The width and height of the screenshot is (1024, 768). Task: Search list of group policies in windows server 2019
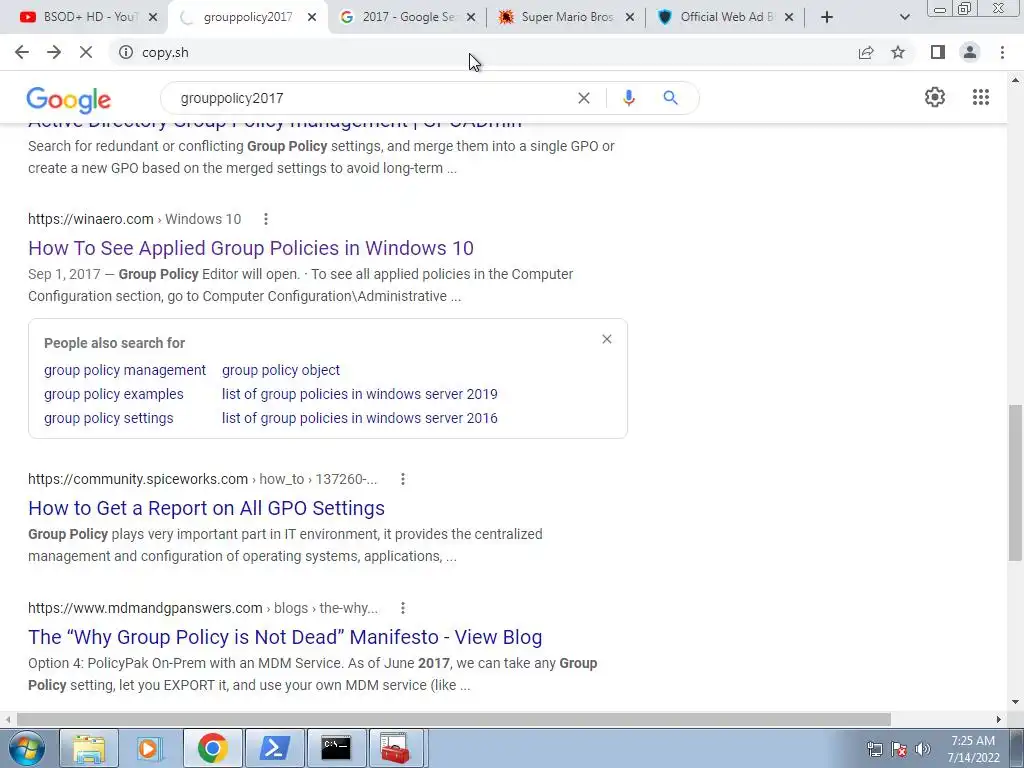pos(359,394)
